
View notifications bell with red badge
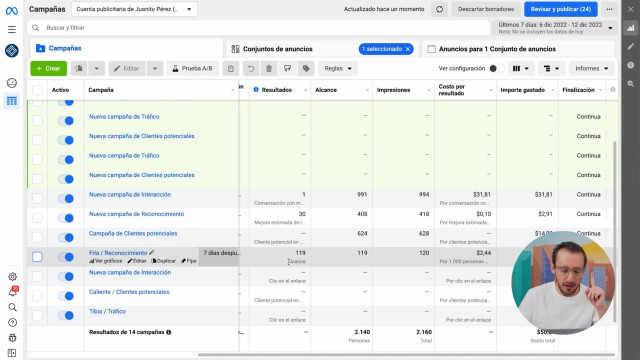click(13, 291)
